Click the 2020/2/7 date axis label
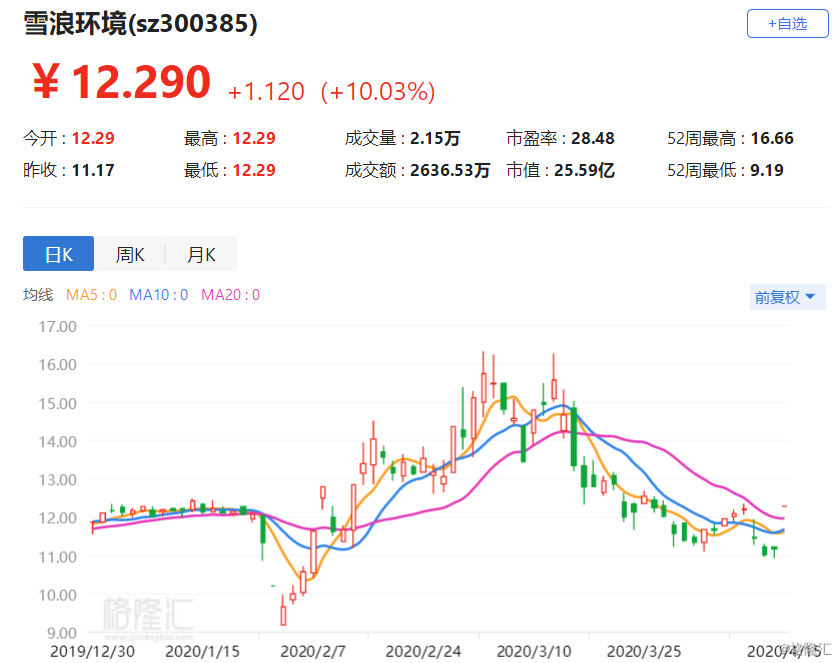Viewport: 839px width, 663px height. click(x=313, y=651)
